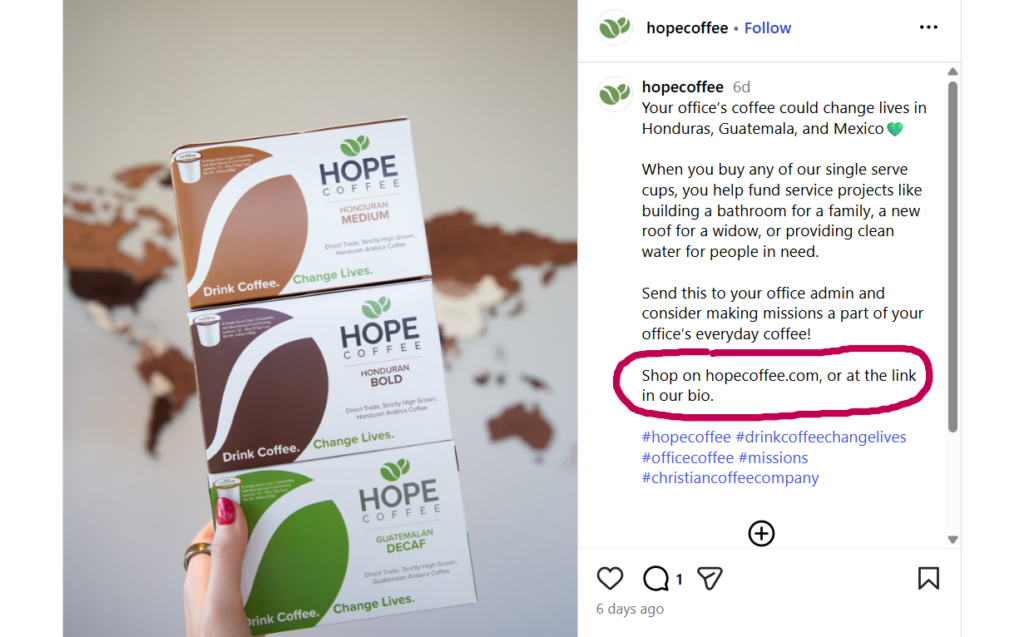The image size is (1024, 637).
Task: Click hopecoffee profile picture in header
Action: 615,27
